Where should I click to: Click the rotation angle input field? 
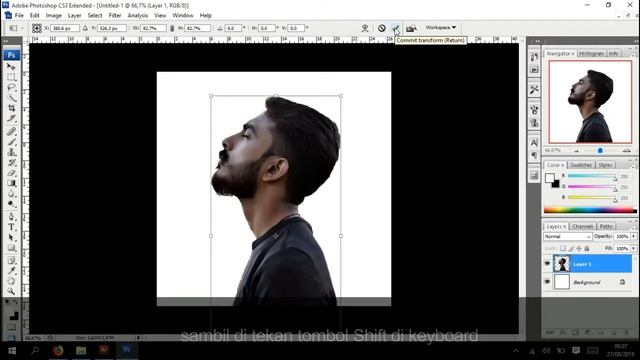[x=233, y=28]
